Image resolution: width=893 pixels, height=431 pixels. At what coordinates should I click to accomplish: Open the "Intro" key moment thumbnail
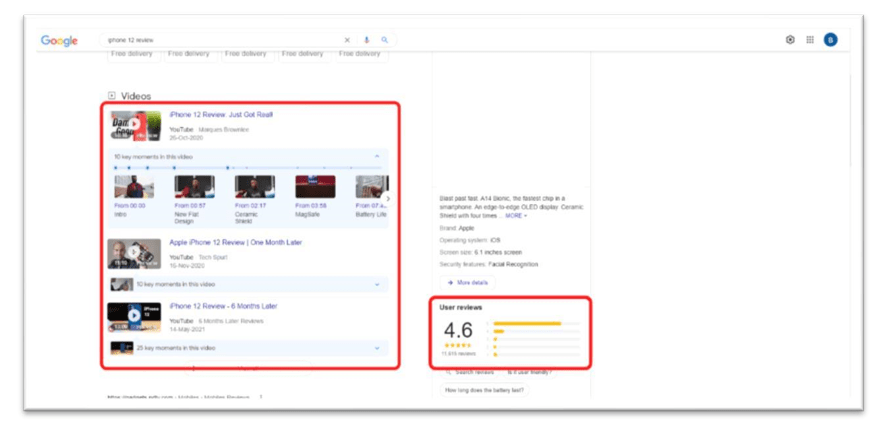(134, 187)
